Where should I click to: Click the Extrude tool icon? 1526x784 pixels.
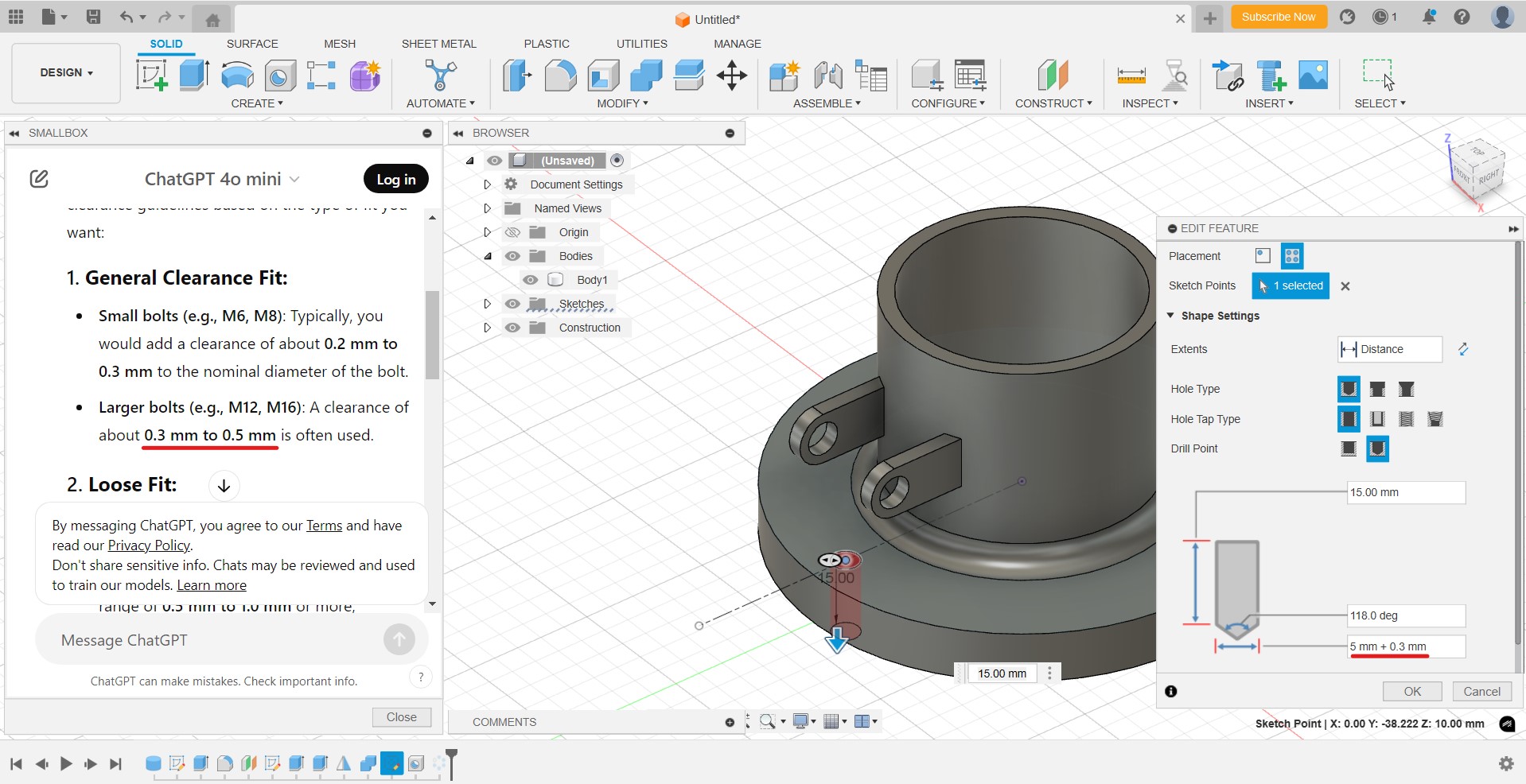[194, 76]
